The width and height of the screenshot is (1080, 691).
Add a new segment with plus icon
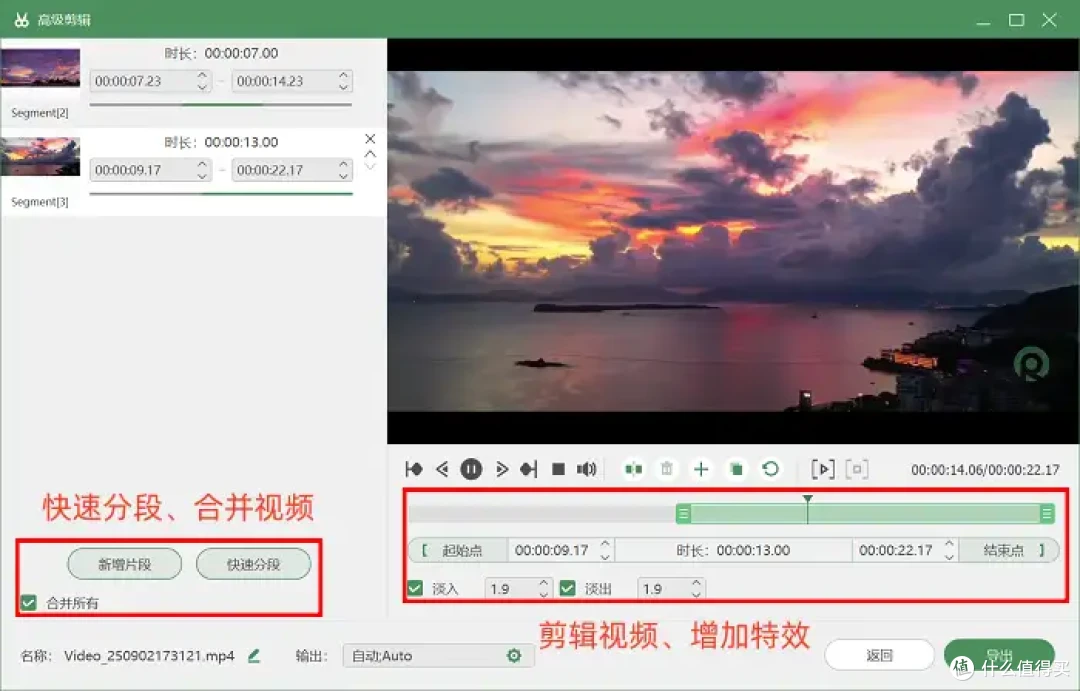(701, 469)
